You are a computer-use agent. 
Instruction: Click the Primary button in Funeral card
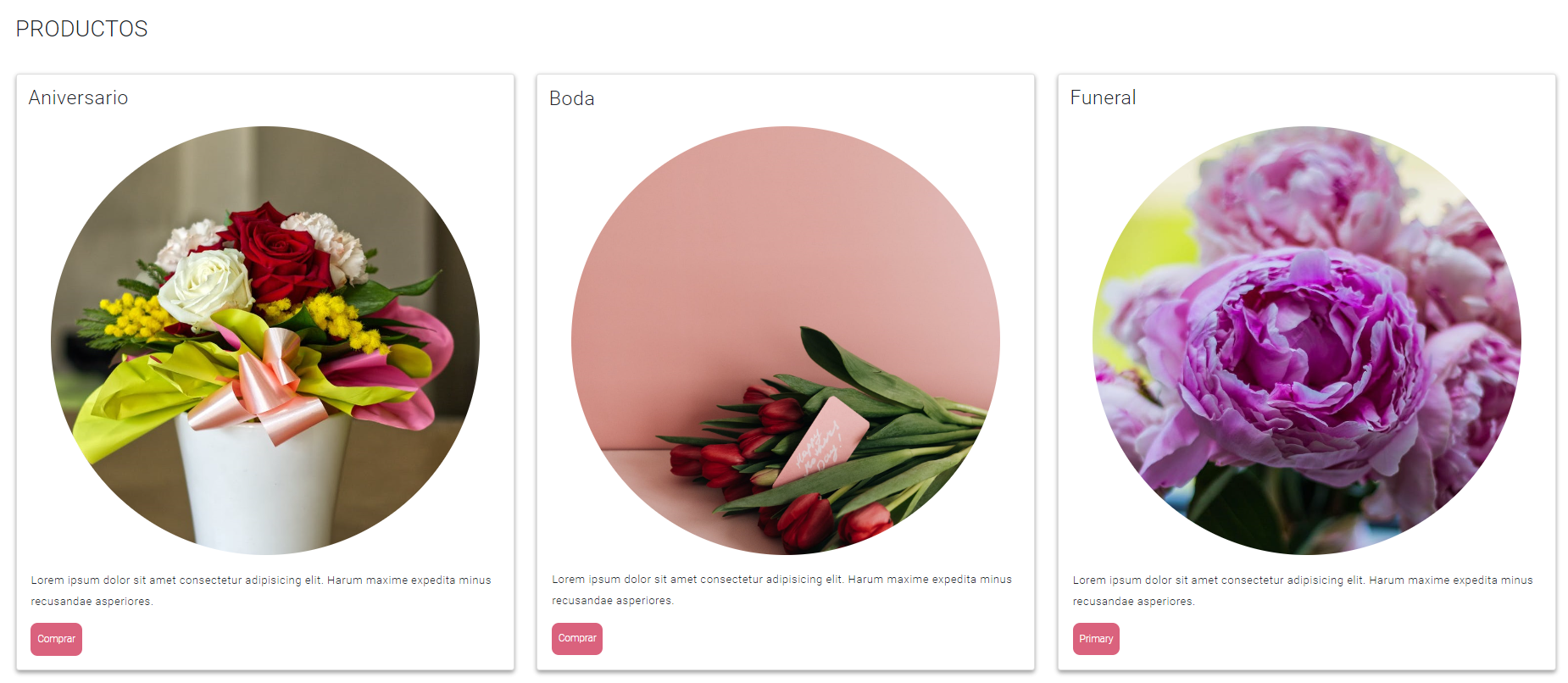click(x=1096, y=639)
